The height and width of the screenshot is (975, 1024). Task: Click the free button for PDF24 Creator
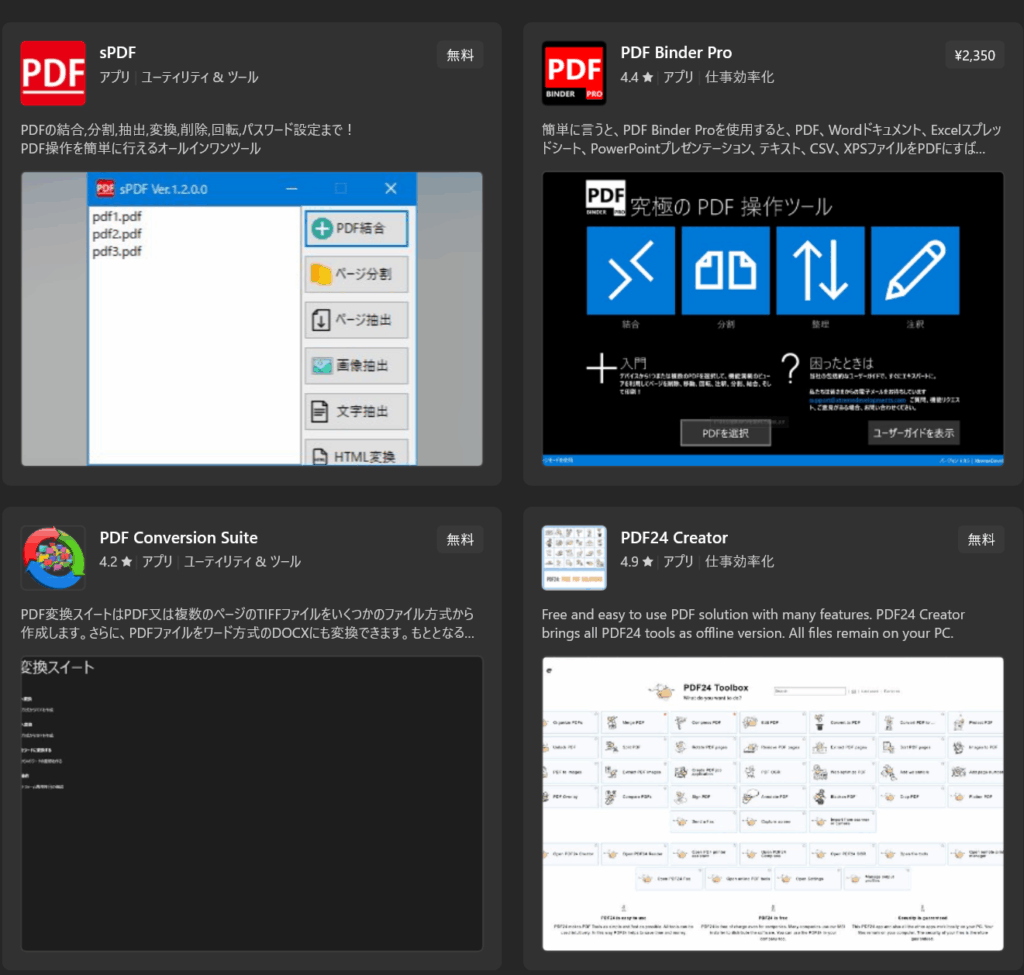(981, 539)
